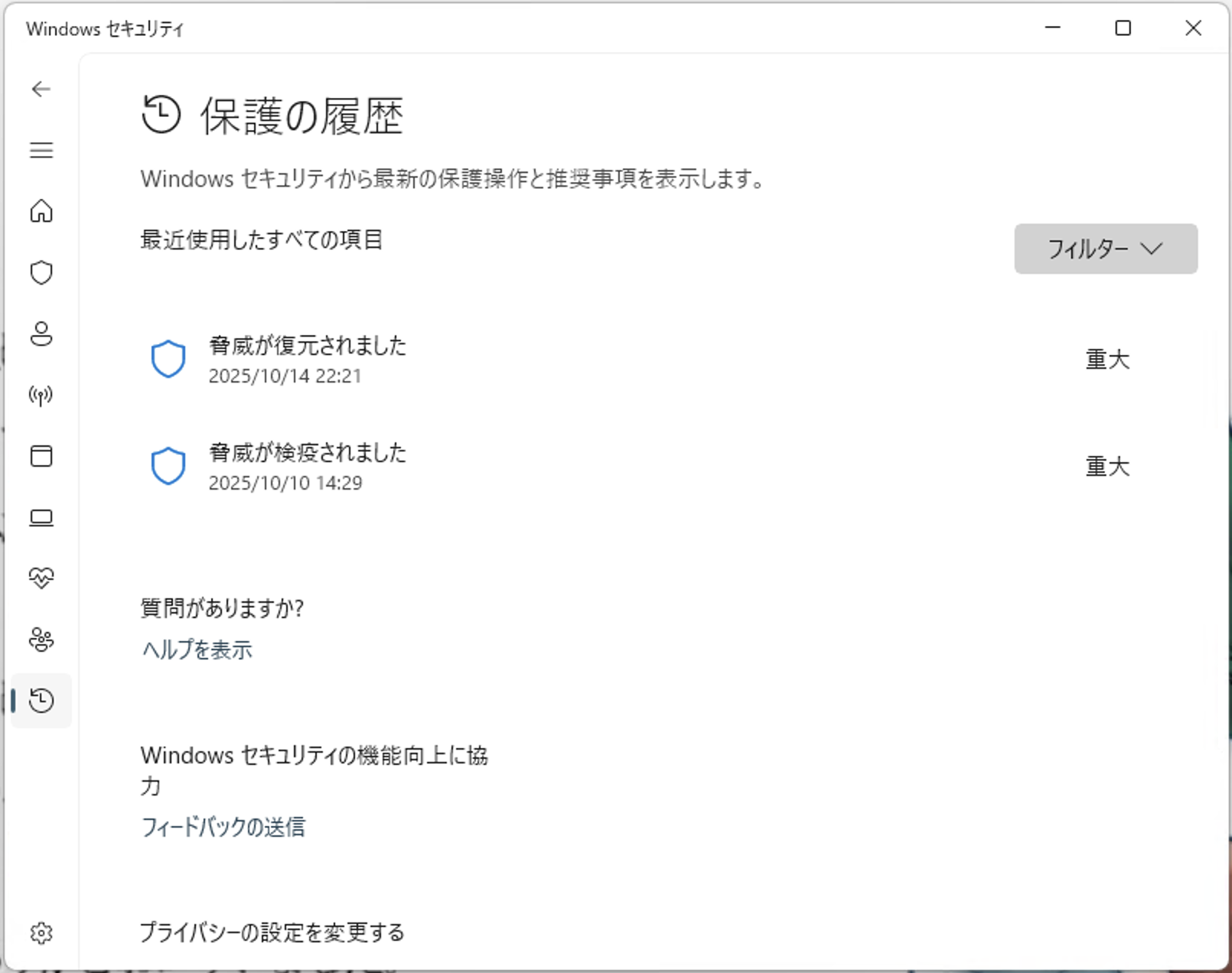The image size is (1232, 973).
Task: Open フィードバックの送信 link
Action: click(x=223, y=827)
